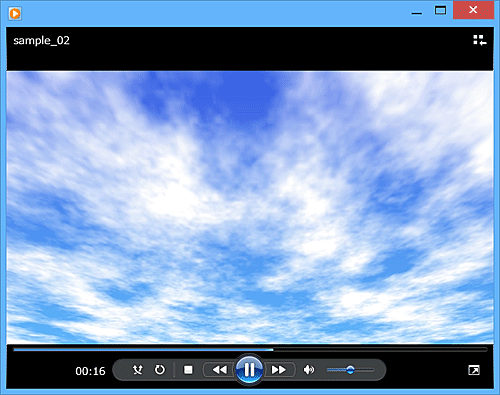View the video in full screen

[x=474, y=370]
